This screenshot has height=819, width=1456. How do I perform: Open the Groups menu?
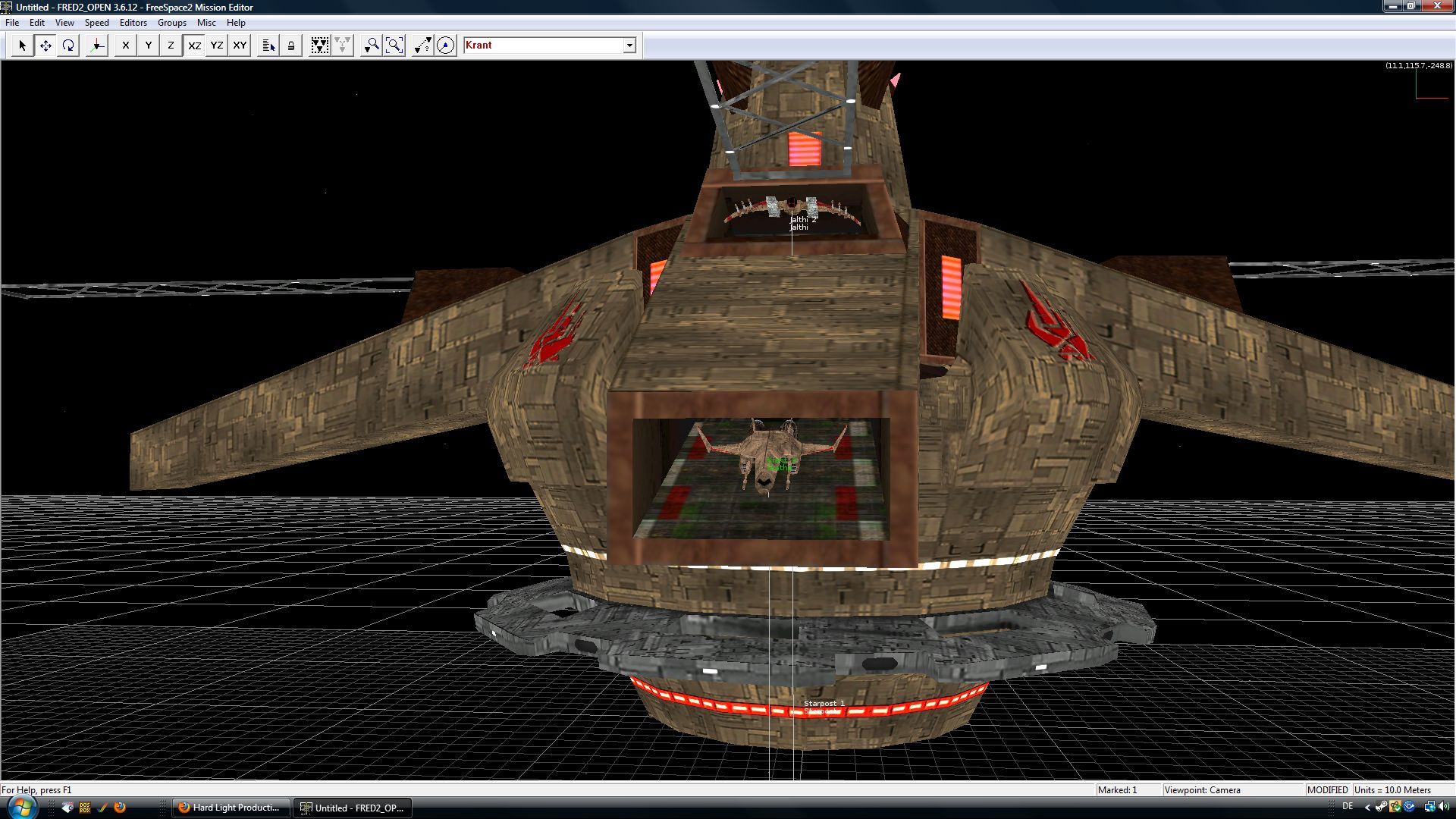coord(171,23)
